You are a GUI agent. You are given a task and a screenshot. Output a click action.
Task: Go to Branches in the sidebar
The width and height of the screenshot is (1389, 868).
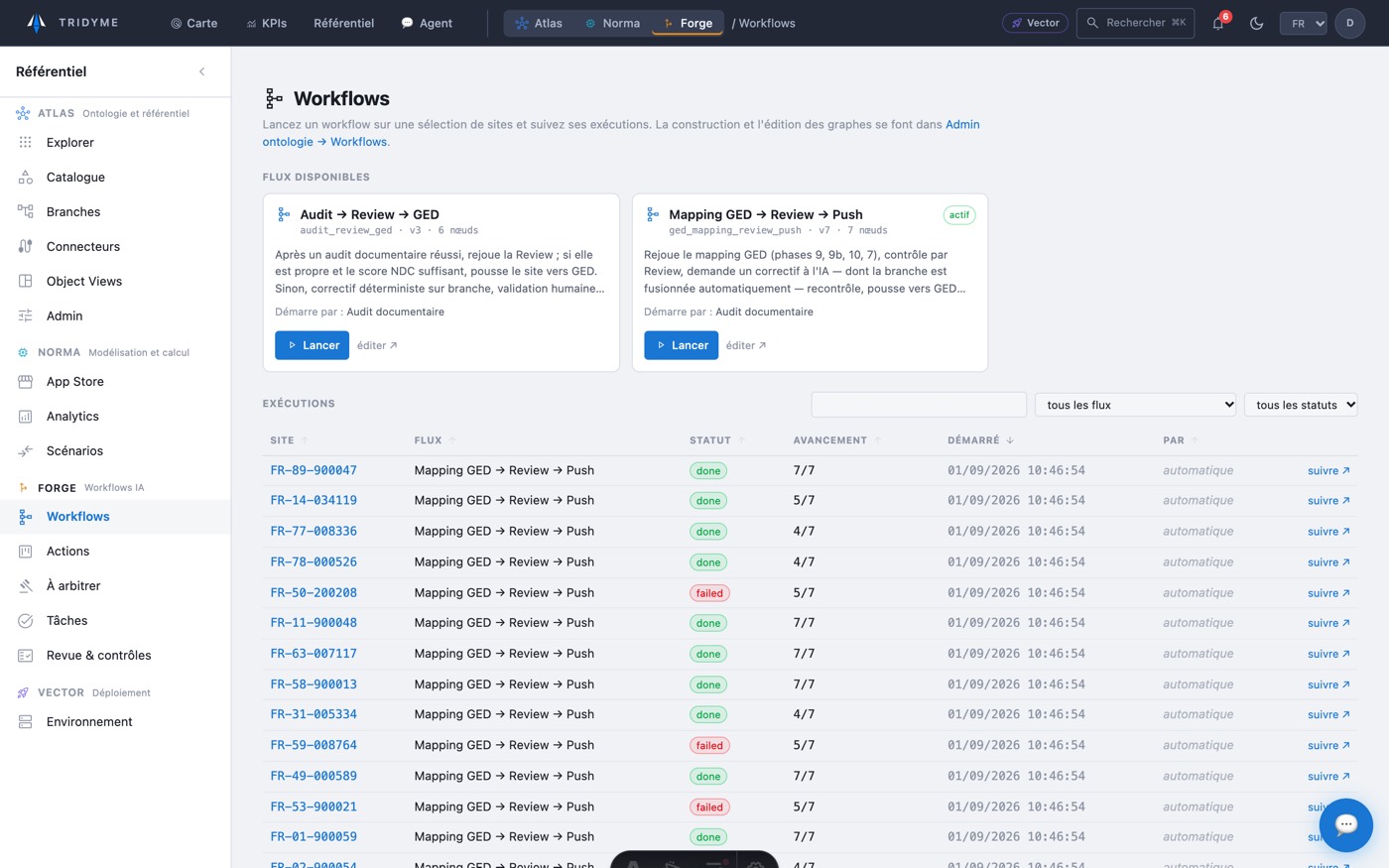(x=115, y=211)
